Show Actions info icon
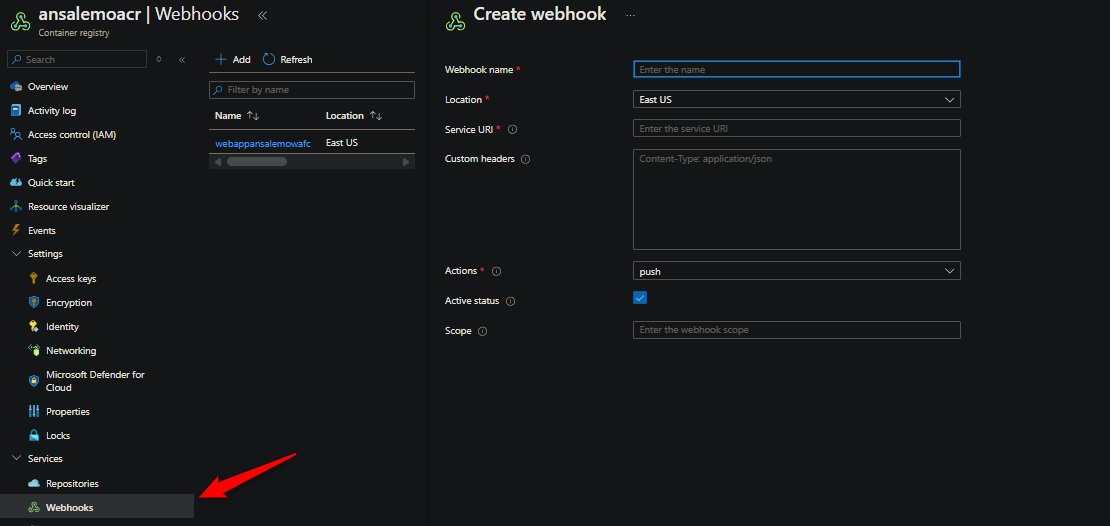This screenshot has height=526, width=1110. [496, 271]
